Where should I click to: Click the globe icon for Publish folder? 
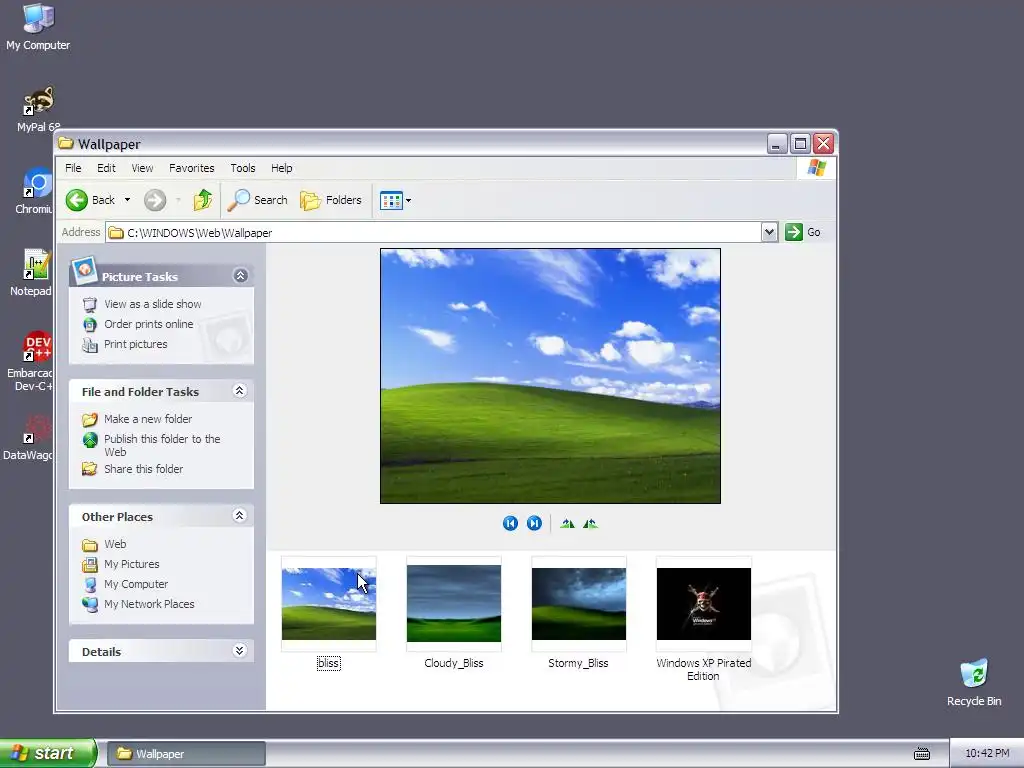click(x=90, y=440)
